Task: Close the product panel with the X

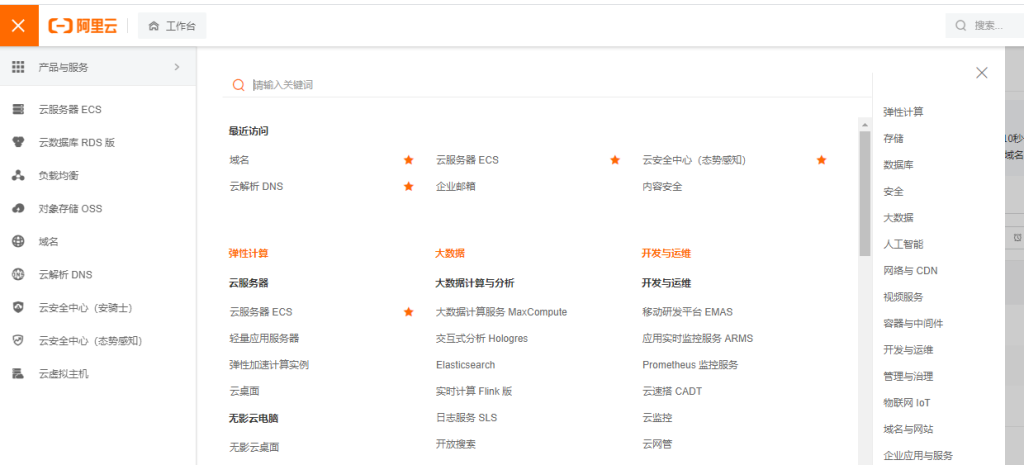Action: point(982,72)
